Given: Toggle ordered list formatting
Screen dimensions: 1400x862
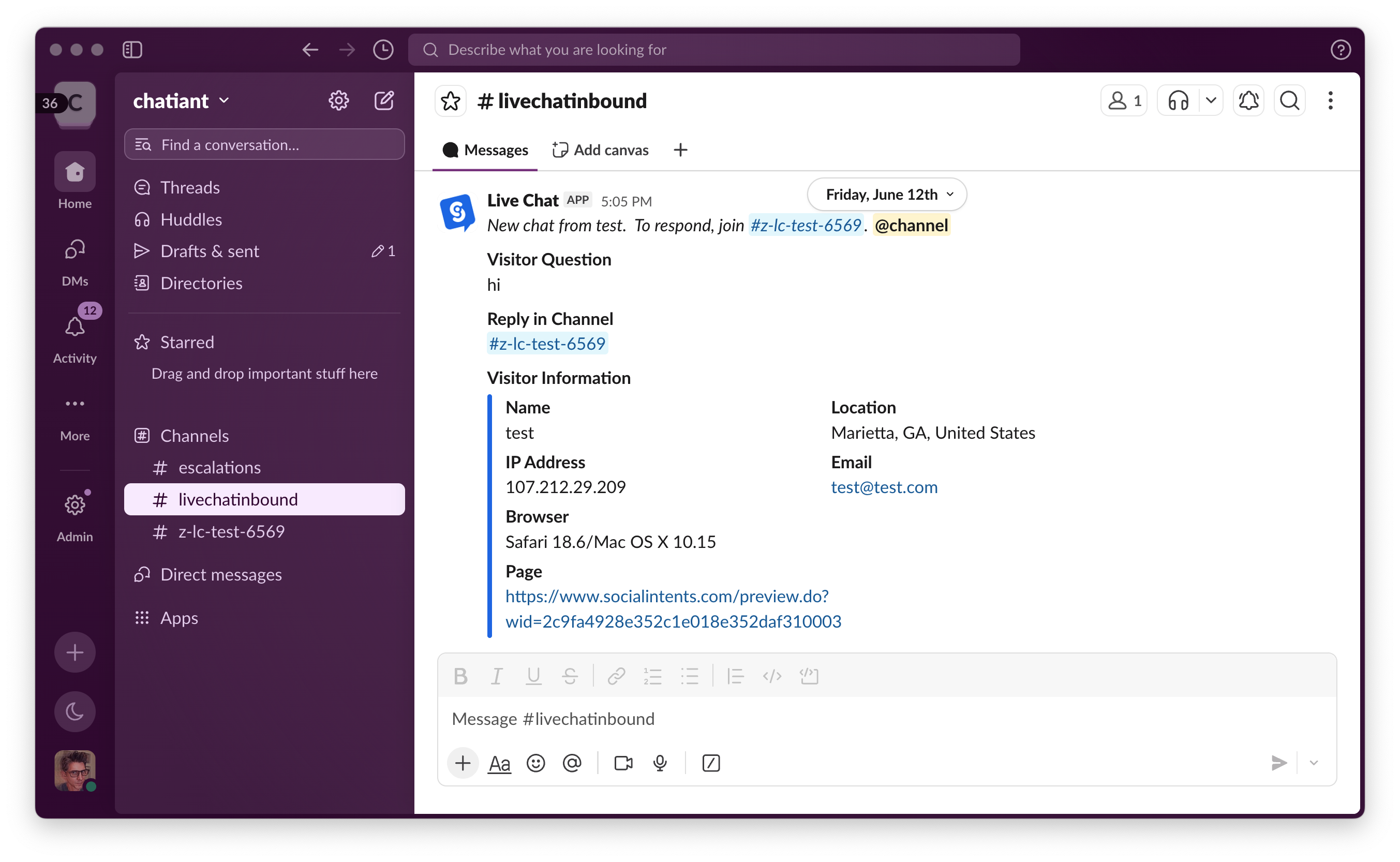Looking at the screenshot, I should coord(653,676).
